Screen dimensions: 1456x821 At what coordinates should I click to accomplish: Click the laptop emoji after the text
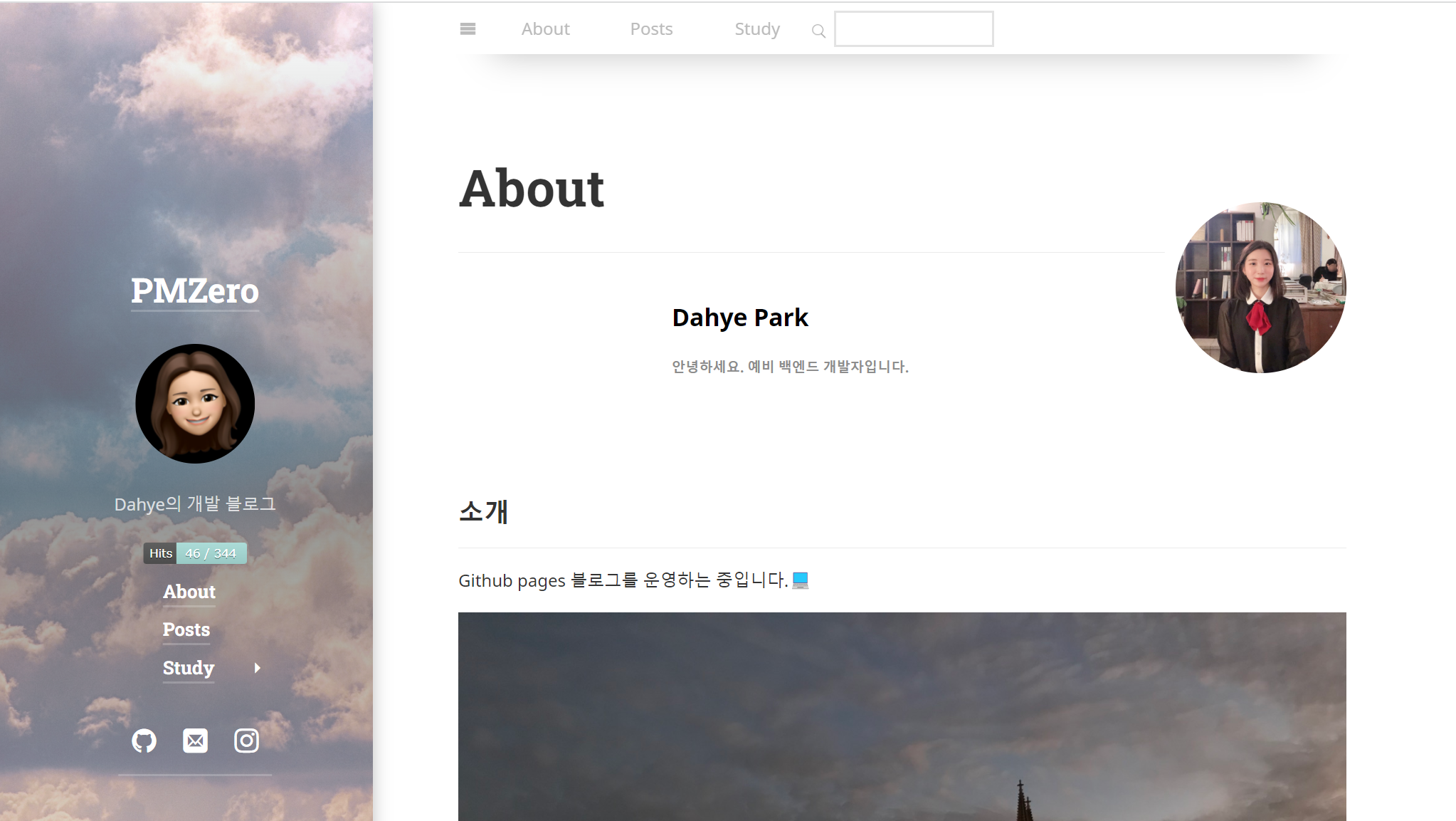point(801,580)
